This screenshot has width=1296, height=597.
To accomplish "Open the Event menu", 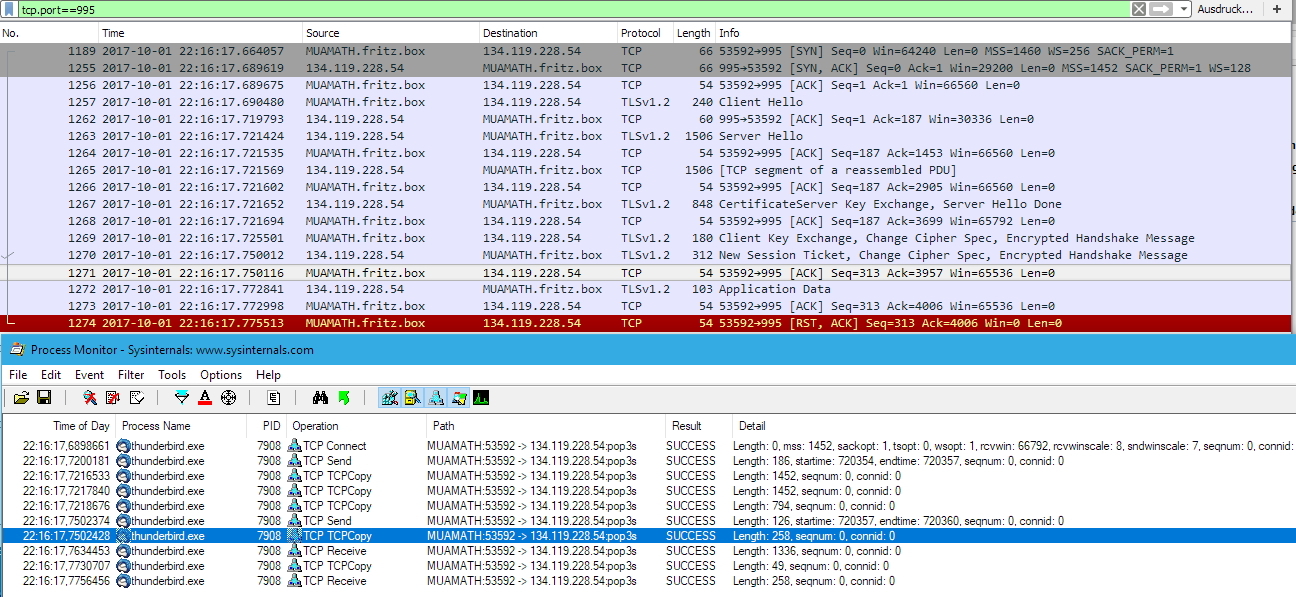I will click(89, 375).
